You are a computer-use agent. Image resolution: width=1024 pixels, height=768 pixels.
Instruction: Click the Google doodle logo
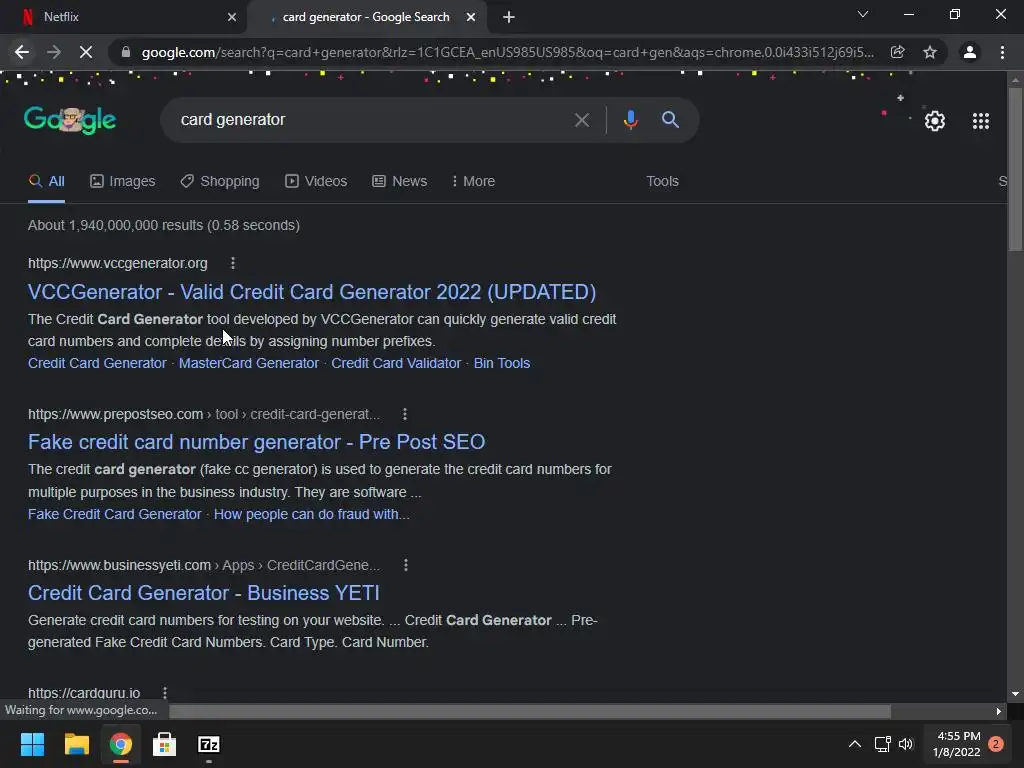click(x=70, y=120)
